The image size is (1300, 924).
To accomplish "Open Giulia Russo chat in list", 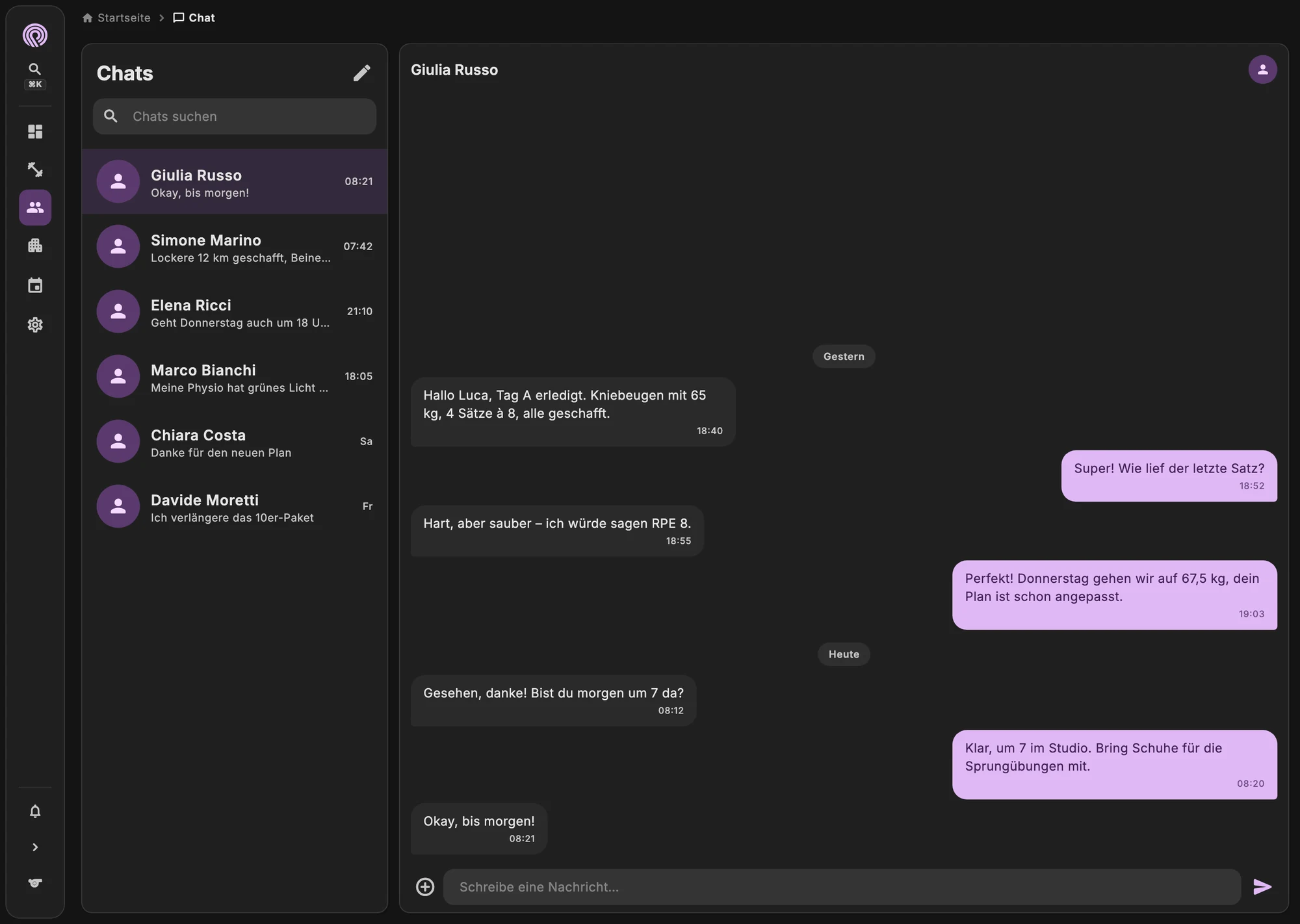I will tap(235, 181).
